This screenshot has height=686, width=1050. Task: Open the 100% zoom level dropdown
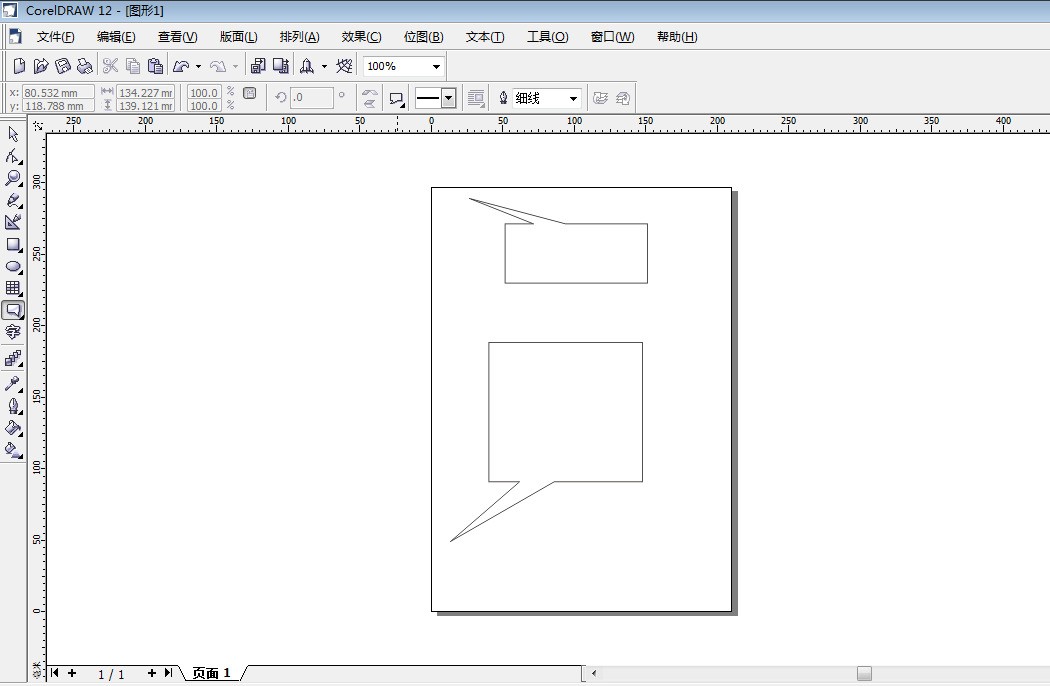[x=436, y=67]
